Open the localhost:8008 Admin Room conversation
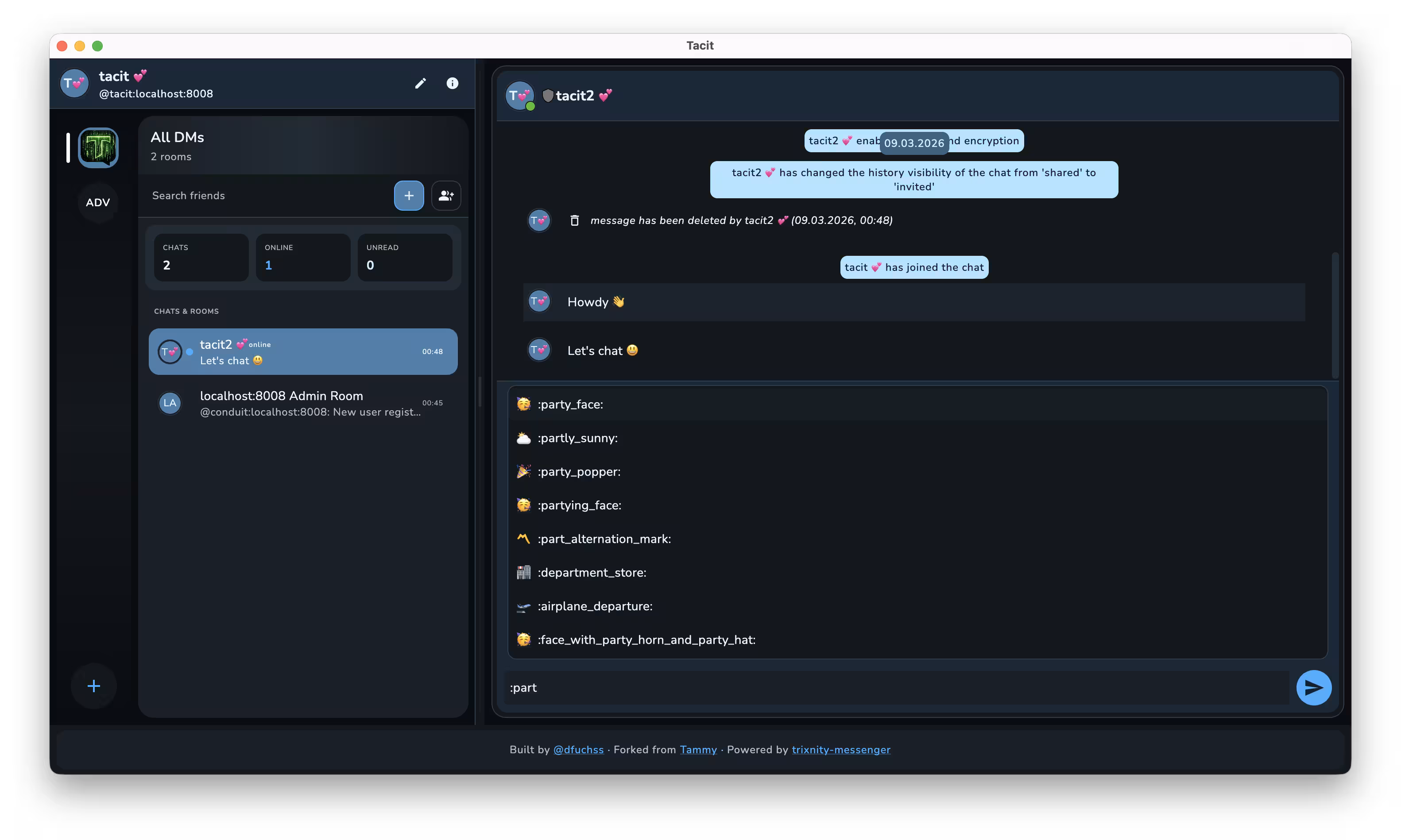 [x=303, y=403]
